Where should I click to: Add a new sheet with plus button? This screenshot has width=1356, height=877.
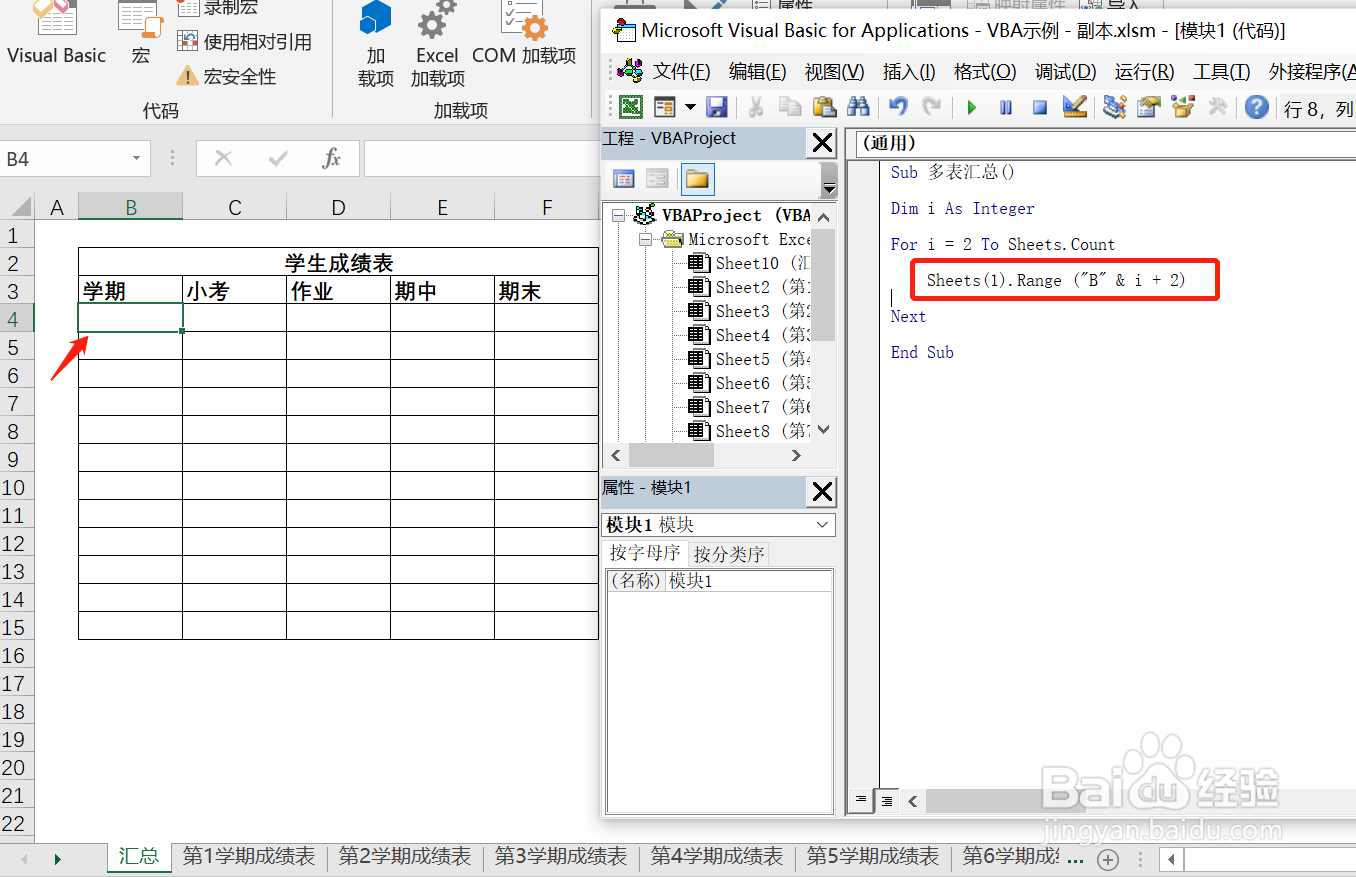coord(1107,859)
